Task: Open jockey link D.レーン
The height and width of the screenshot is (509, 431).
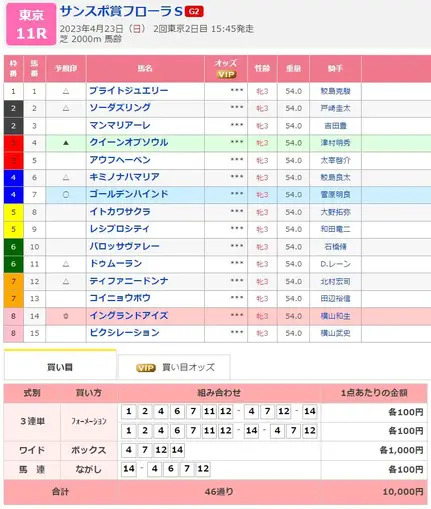Action: pos(335,264)
